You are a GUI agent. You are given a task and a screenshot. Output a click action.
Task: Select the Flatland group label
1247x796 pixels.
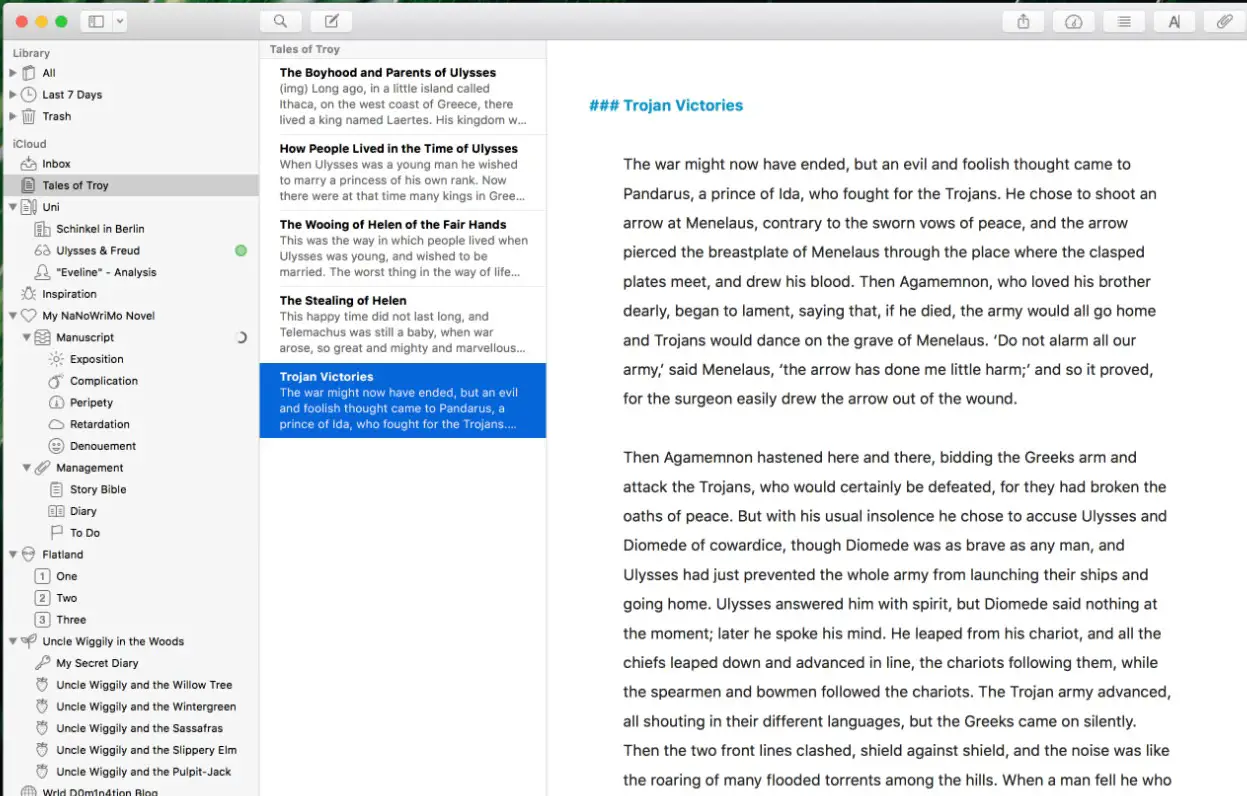(x=63, y=555)
